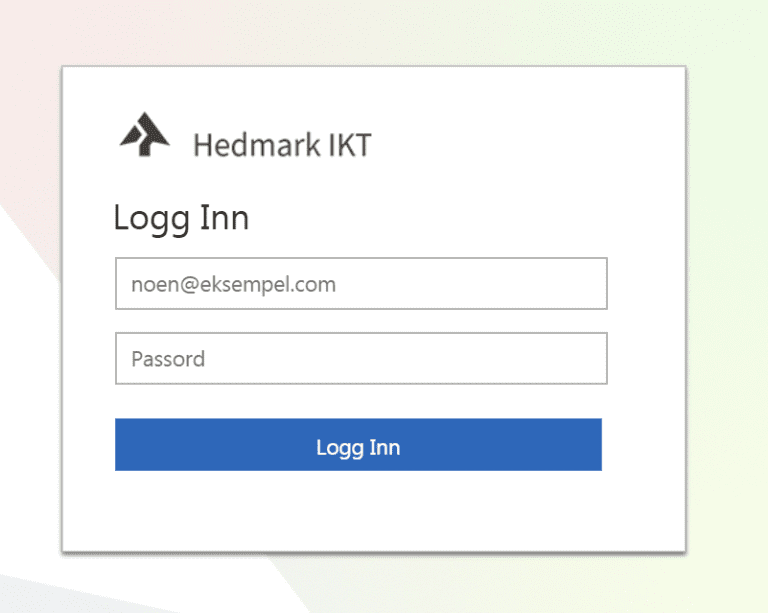The width and height of the screenshot is (768, 613).
Task: Submit the form with Logg Inn button
Action: 358,445
